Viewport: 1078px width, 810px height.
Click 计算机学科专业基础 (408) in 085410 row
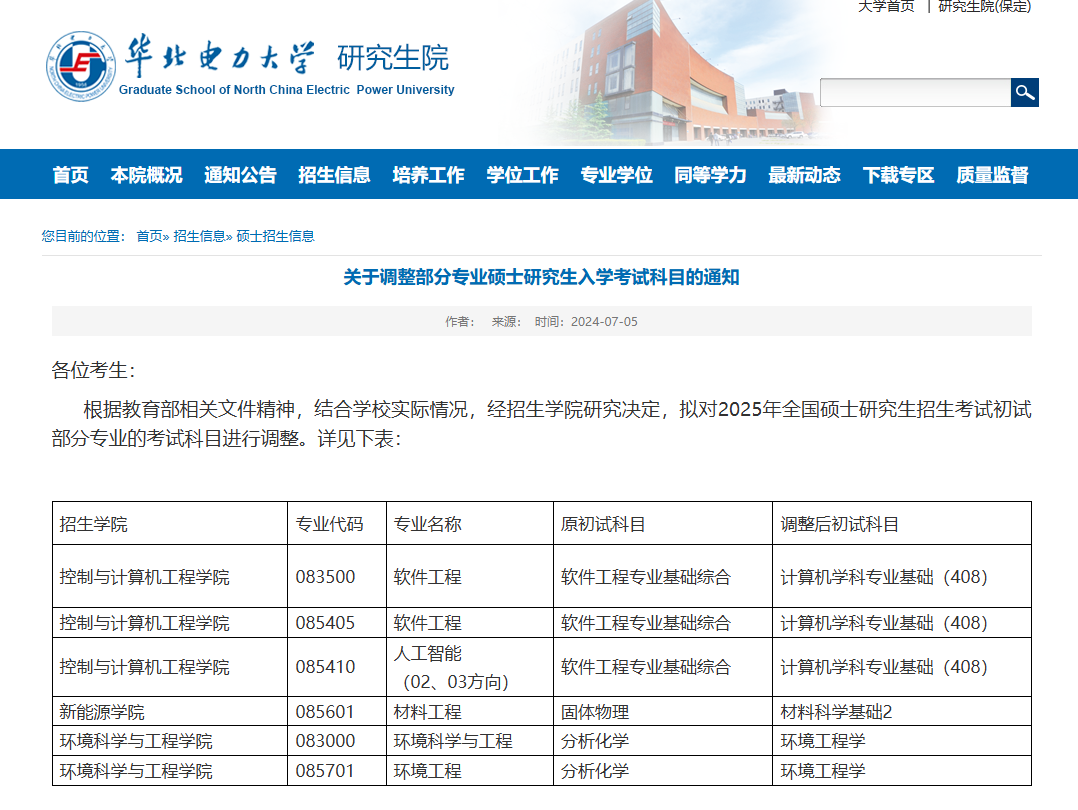tap(883, 667)
